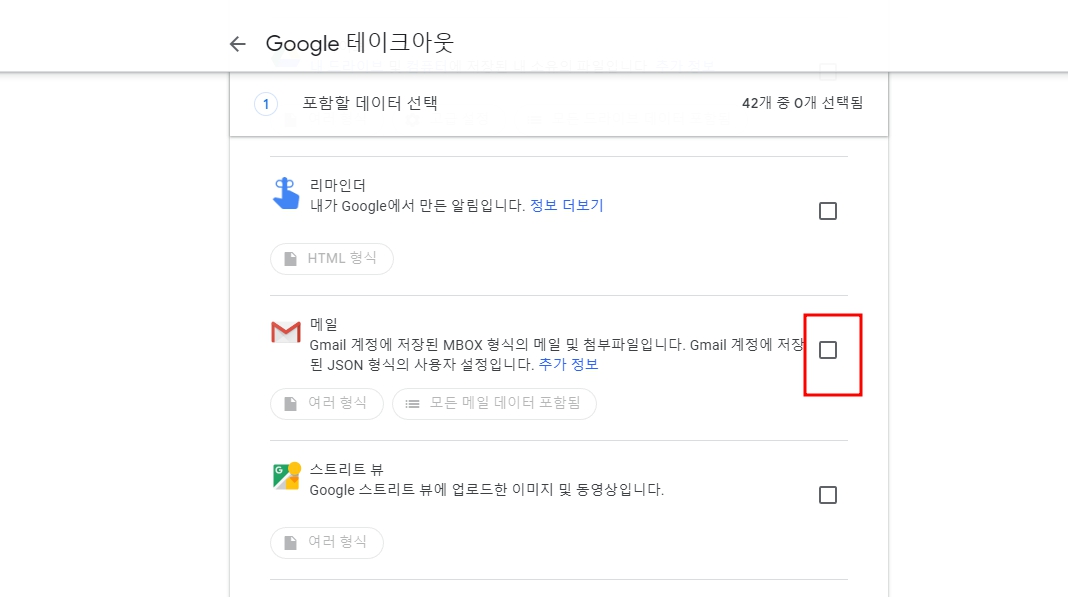Click the Google 테이크아웃 title
Image resolution: width=1068 pixels, height=597 pixels.
360,43
